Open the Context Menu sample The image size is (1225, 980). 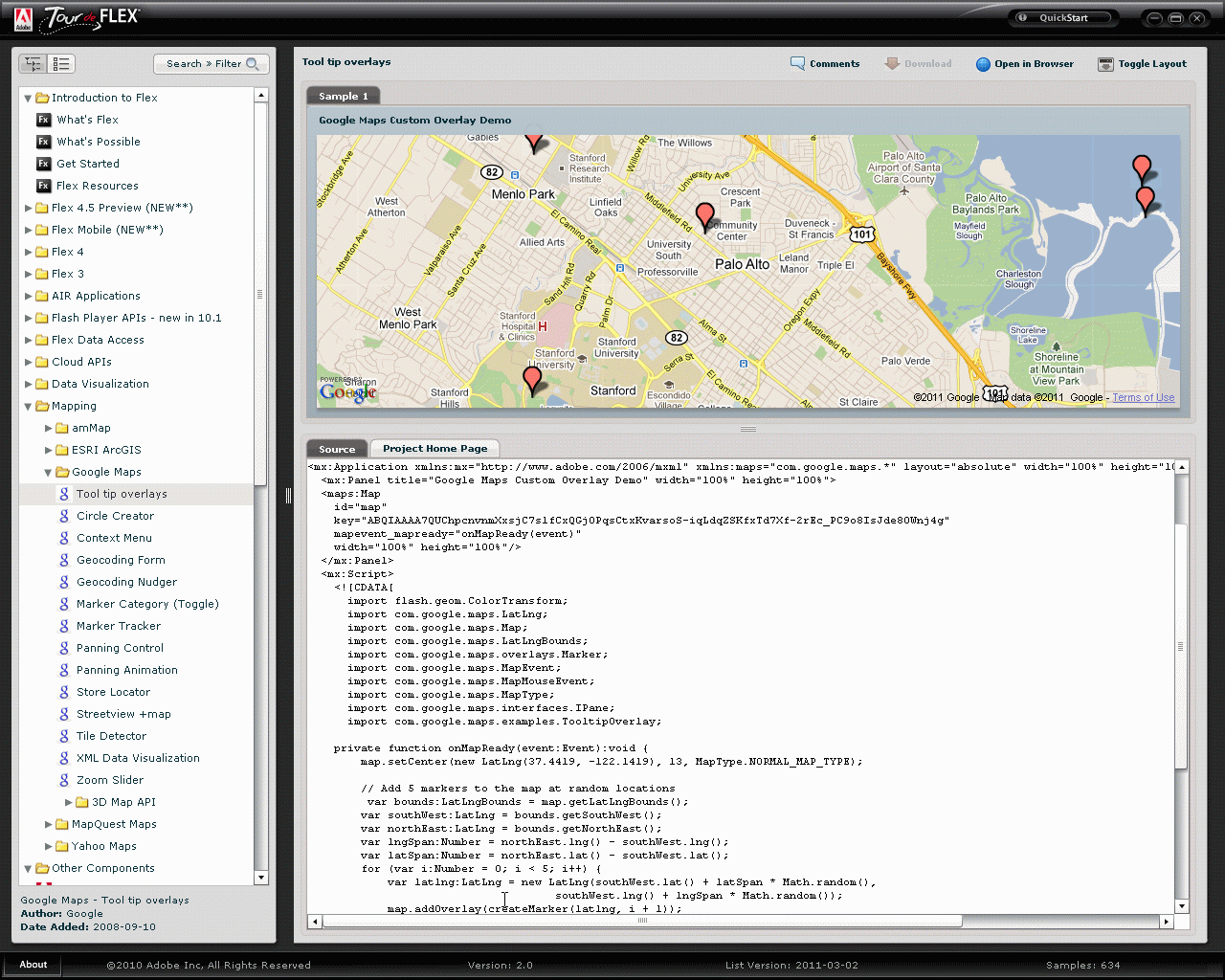pyautogui.click(x=114, y=538)
